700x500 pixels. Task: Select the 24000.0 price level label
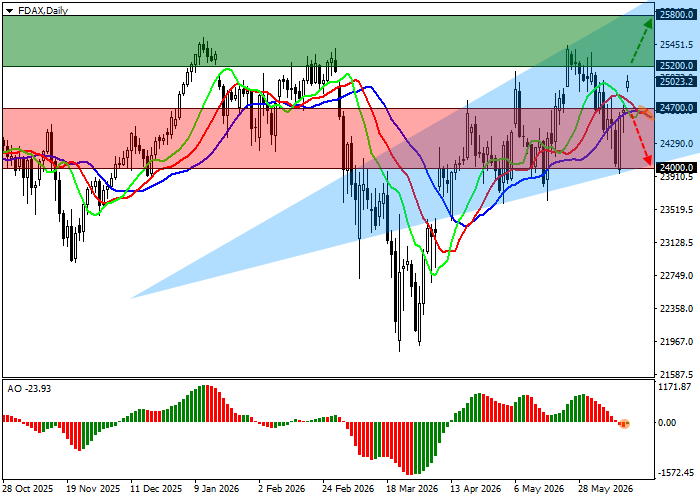[676, 168]
